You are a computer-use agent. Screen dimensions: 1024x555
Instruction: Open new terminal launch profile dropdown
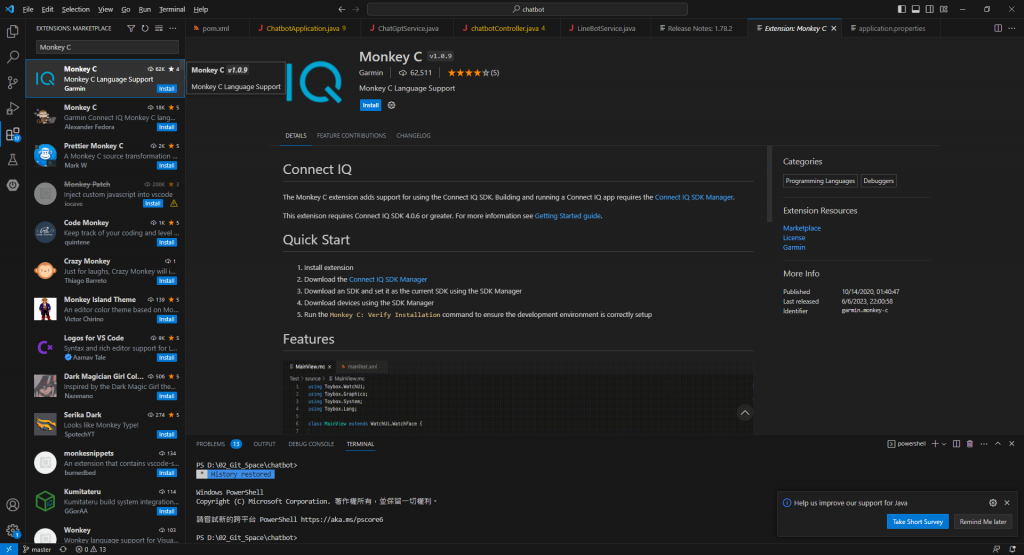[x=944, y=444]
